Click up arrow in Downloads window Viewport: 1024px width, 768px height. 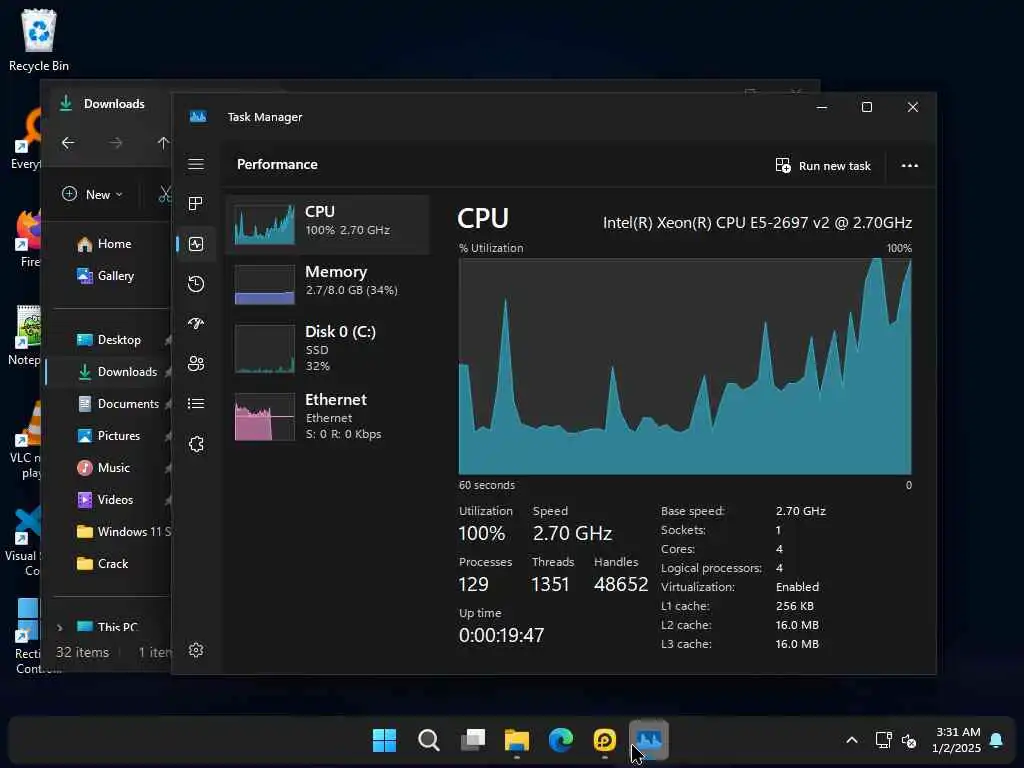tap(163, 142)
